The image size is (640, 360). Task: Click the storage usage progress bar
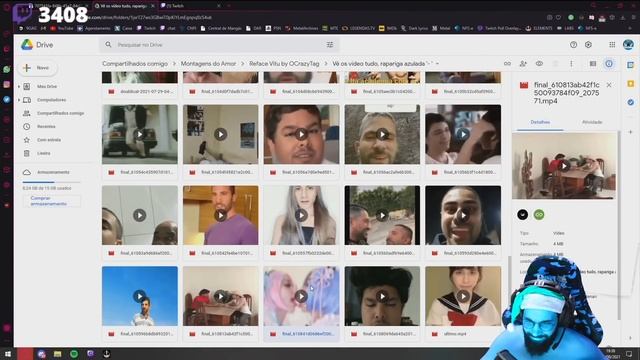51,182
